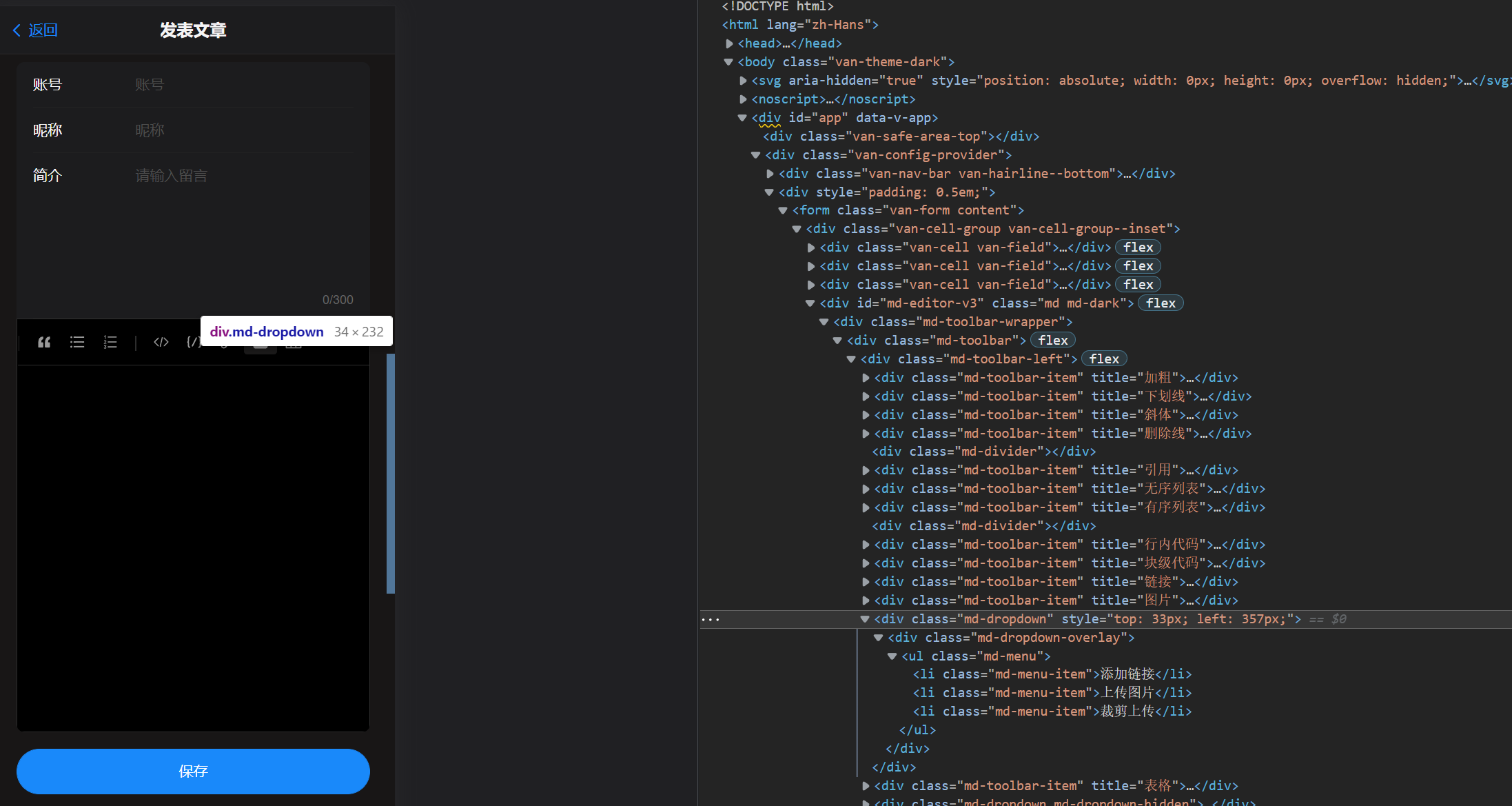Select the 裁剪上传 li element row

[1052, 712]
